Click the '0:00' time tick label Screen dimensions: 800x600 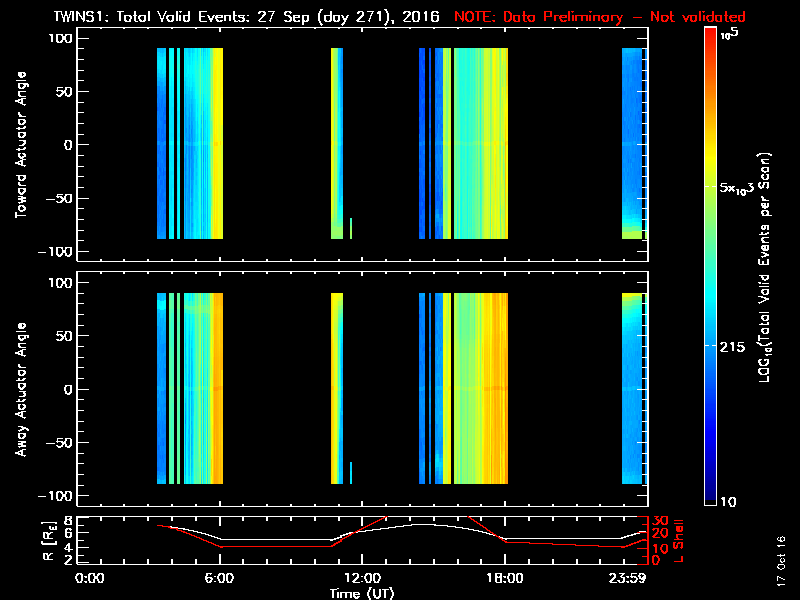[x=90, y=579]
